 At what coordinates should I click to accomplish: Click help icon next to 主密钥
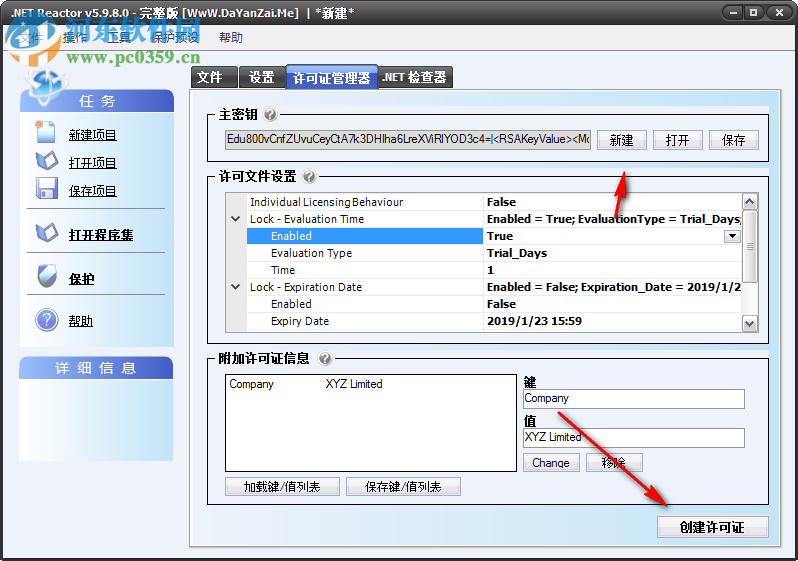(x=270, y=115)
